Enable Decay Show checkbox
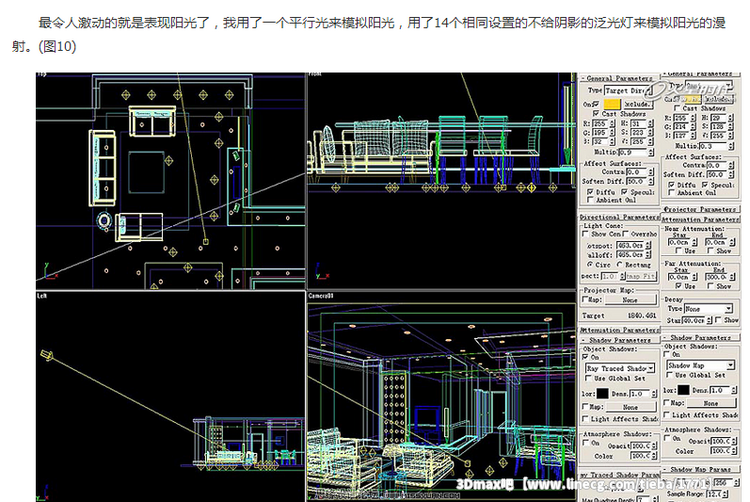Screen dimensions: 750x502 718,320
